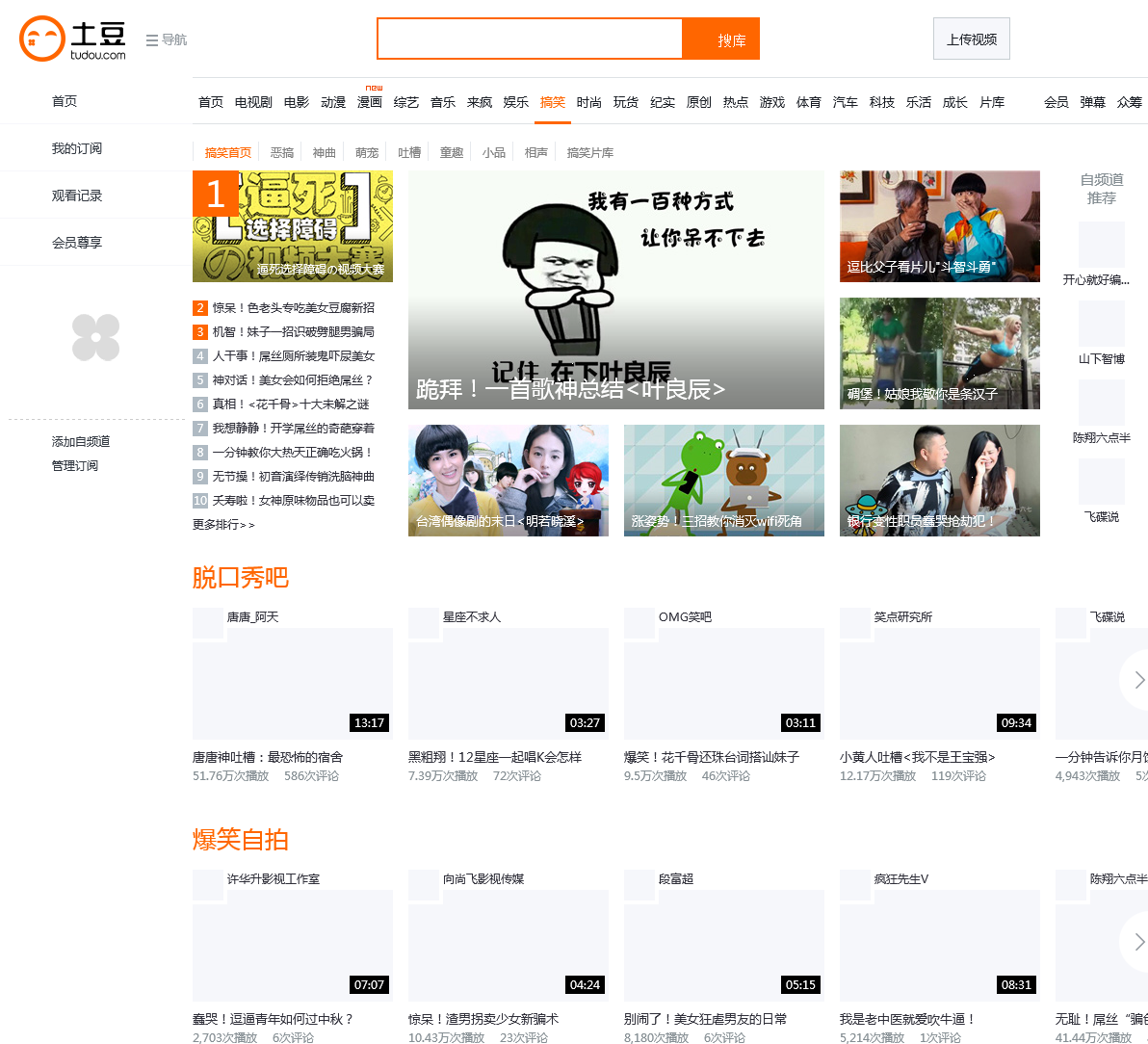Open 碉堡！姑娘我敬你是条汉子 thumbnail
This screenshot has height=1044, width=1148.
tap(939, 353)
